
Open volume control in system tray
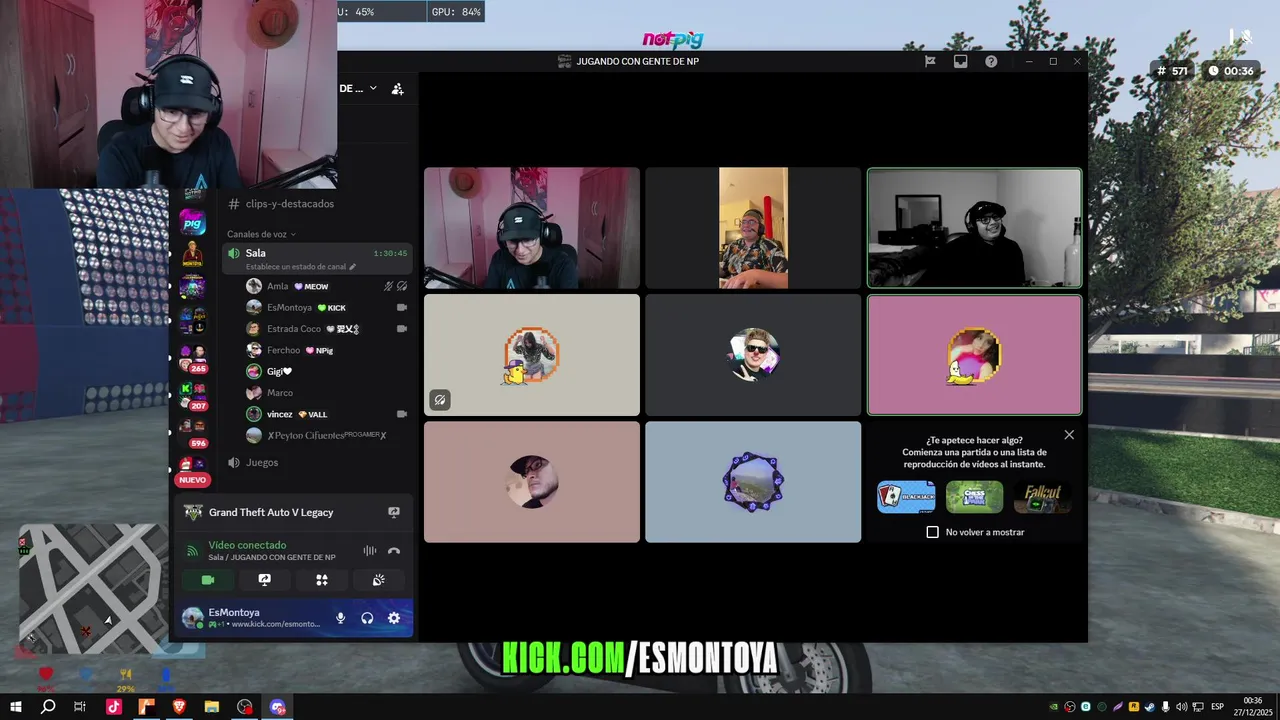click(x=1181, y=707)
